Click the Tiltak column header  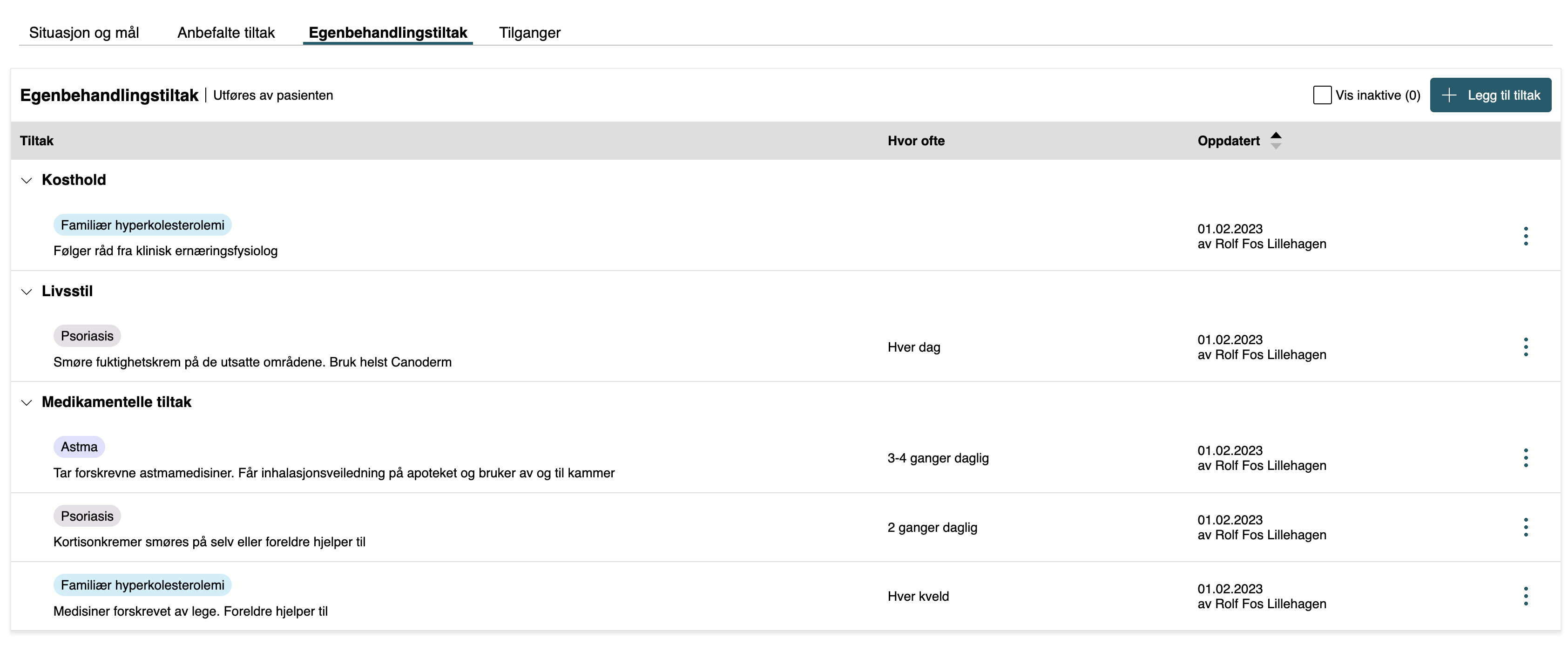point(36,141)
